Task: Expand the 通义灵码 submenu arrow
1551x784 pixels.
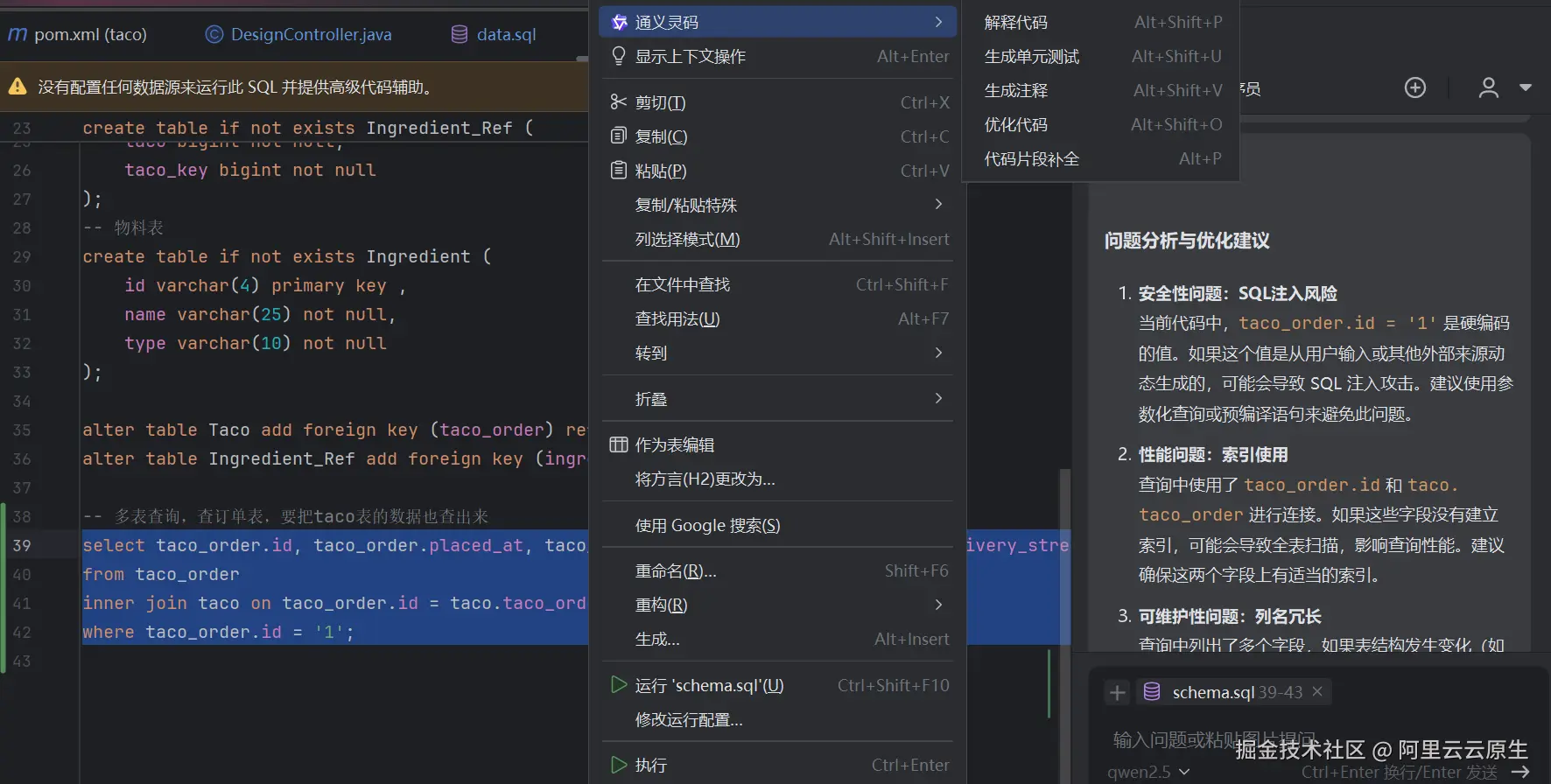Action: (938, 22)
